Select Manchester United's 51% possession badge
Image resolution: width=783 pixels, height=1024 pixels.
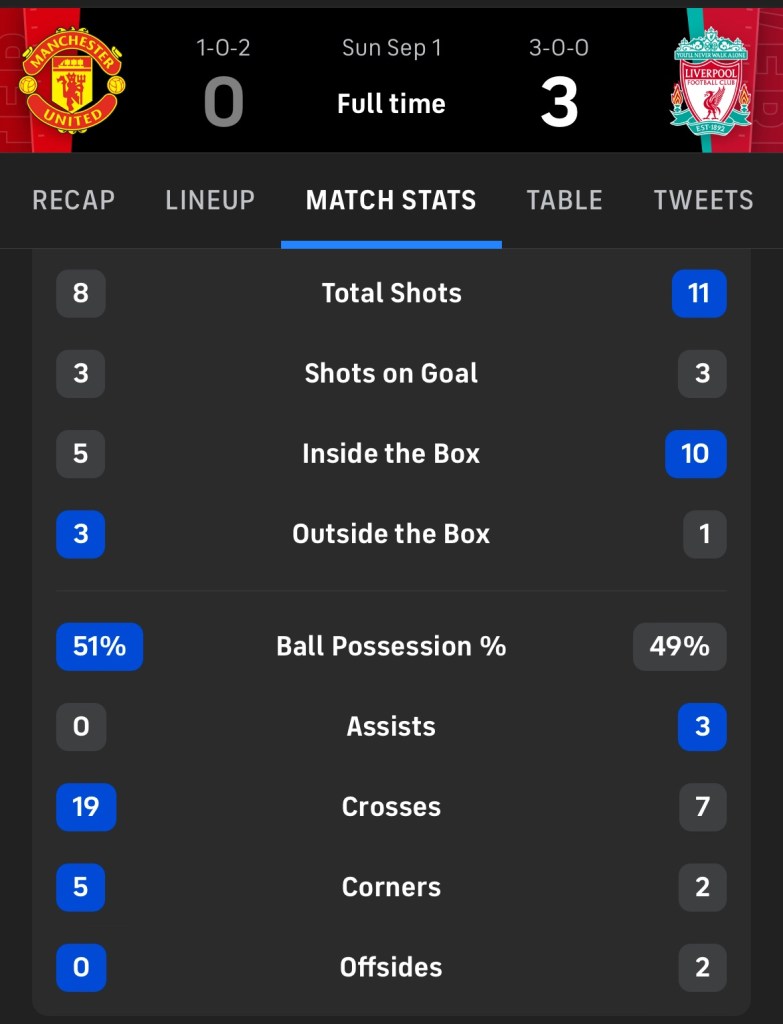pyautogui.click(x=99, y=646)
